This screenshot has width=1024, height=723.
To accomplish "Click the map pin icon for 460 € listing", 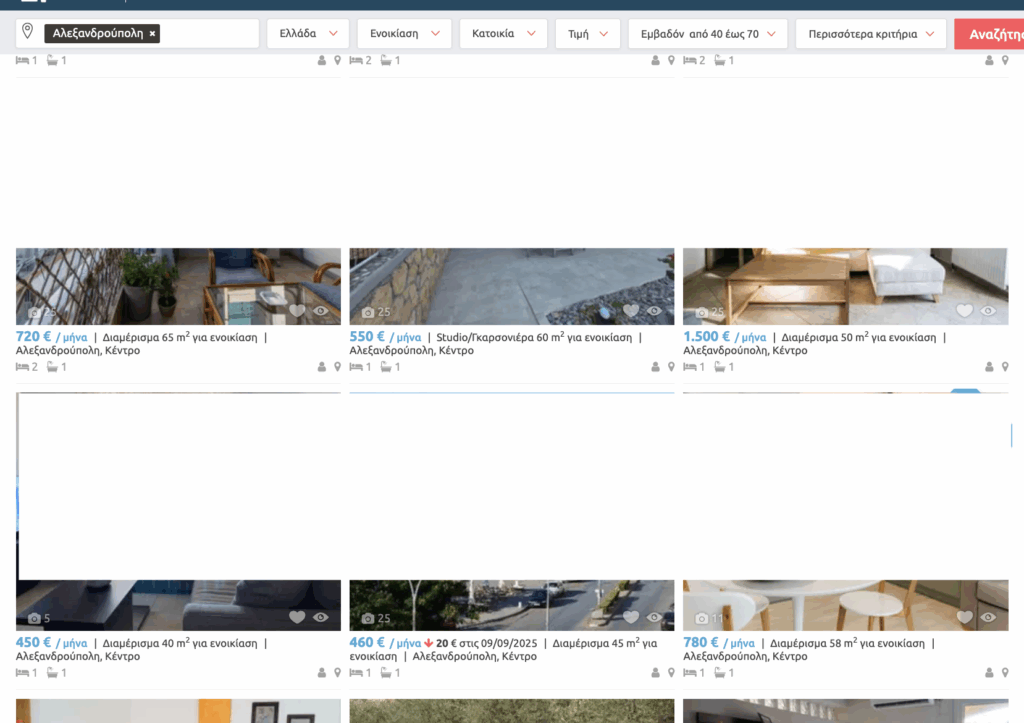I will 671,673.
